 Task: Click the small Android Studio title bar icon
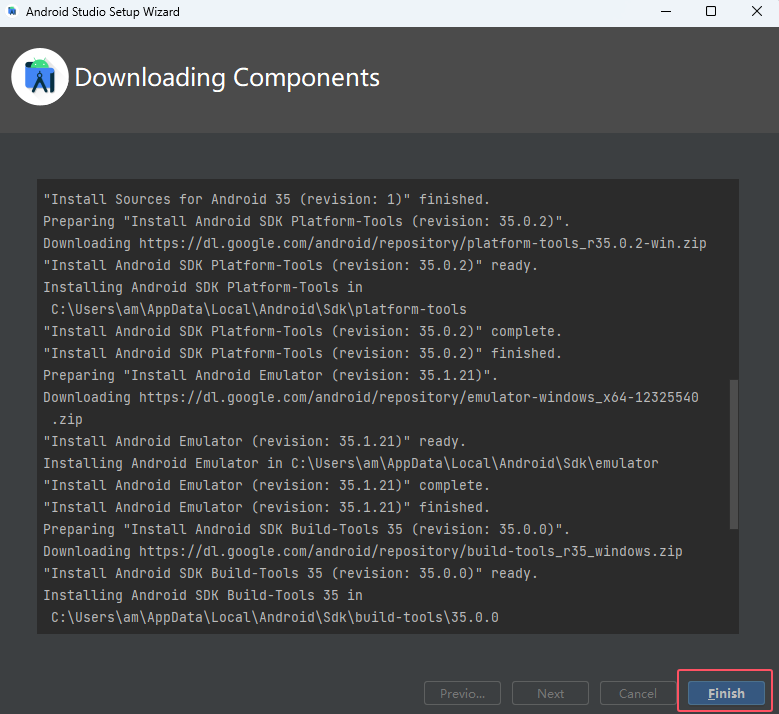point(12,11)
